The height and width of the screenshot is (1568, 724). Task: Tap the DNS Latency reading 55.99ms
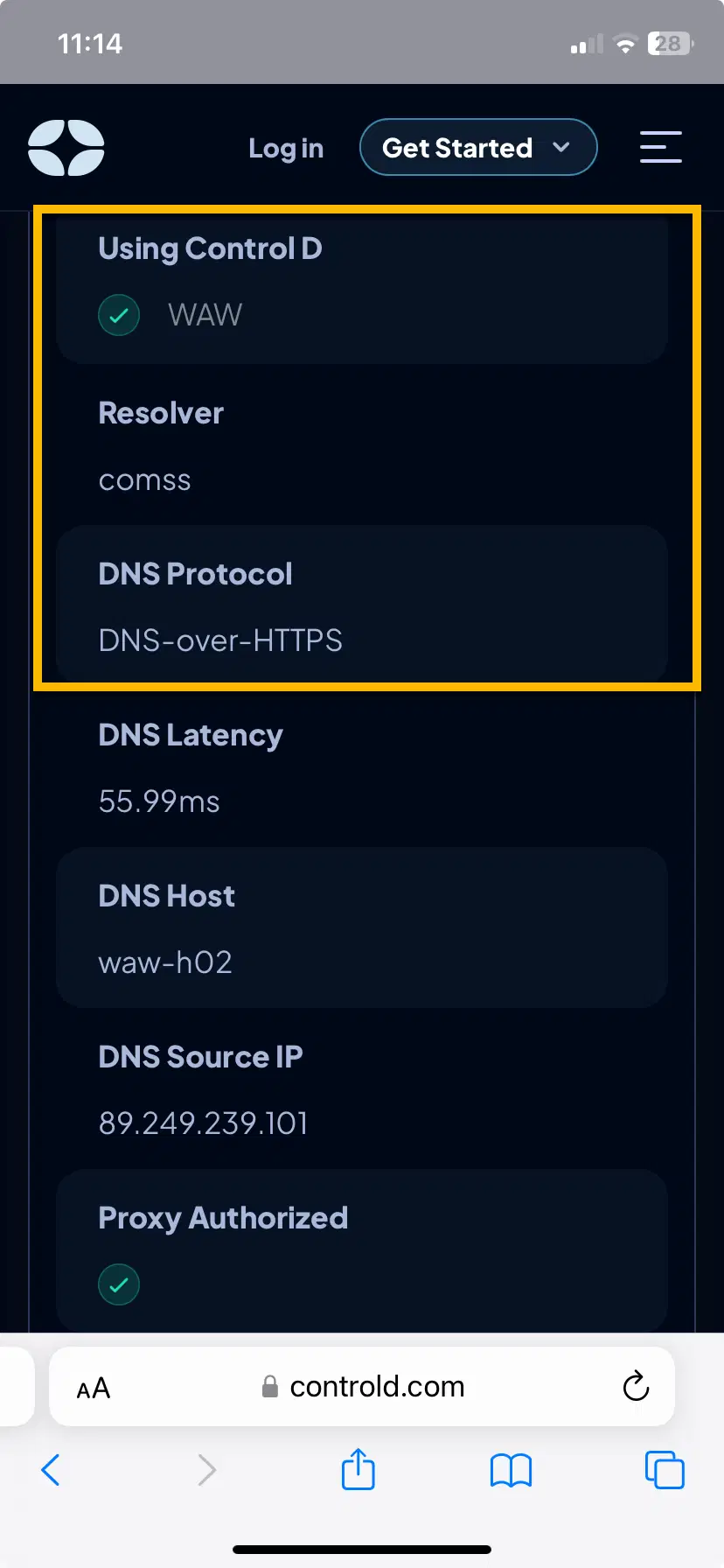tap(159, 801)
